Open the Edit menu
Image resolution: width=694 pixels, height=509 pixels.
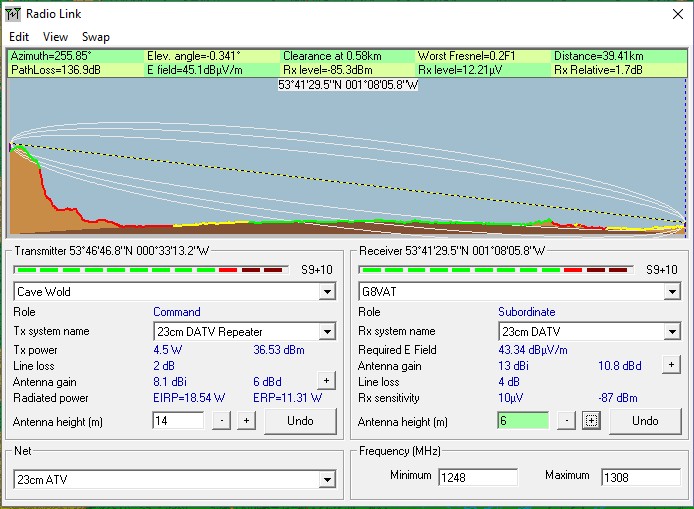click(x=19, y=37)
